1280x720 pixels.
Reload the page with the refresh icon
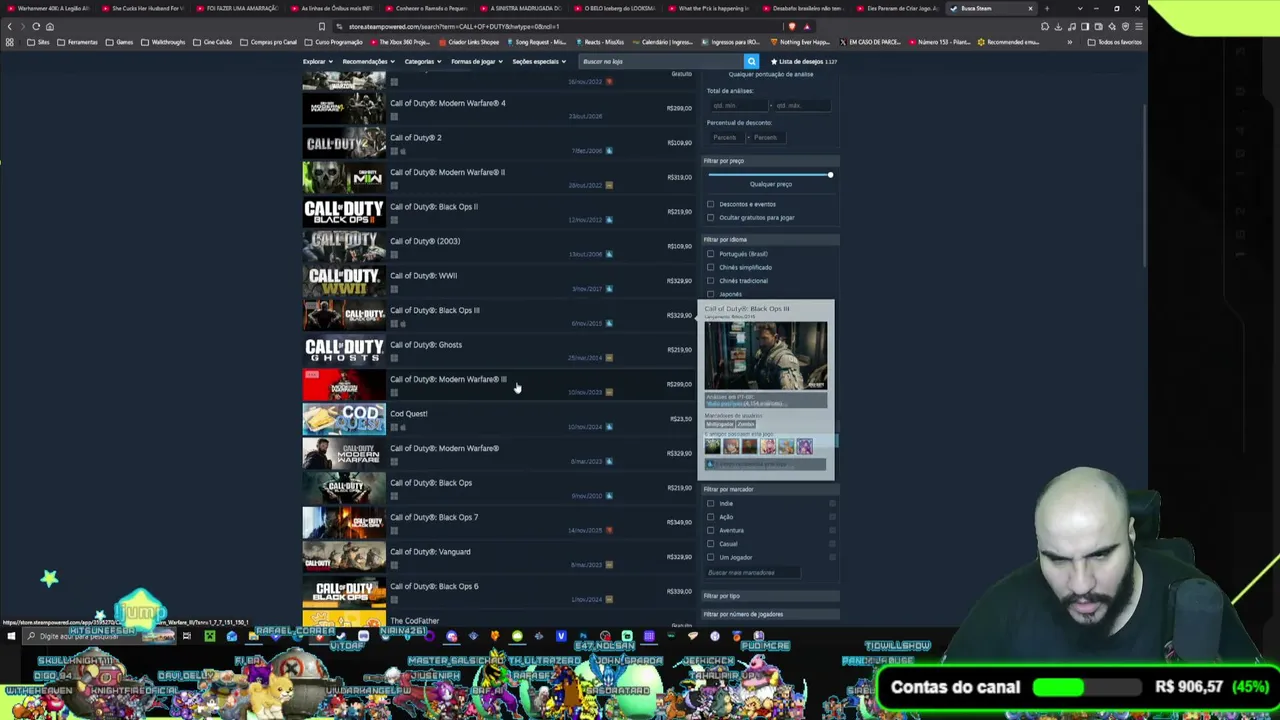pyautogui.click(x=36, y=26)
